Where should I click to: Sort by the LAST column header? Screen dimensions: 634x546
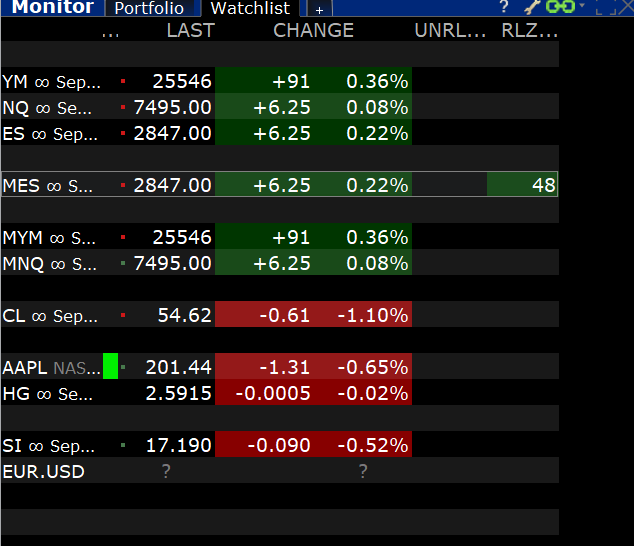click(190, 30)
